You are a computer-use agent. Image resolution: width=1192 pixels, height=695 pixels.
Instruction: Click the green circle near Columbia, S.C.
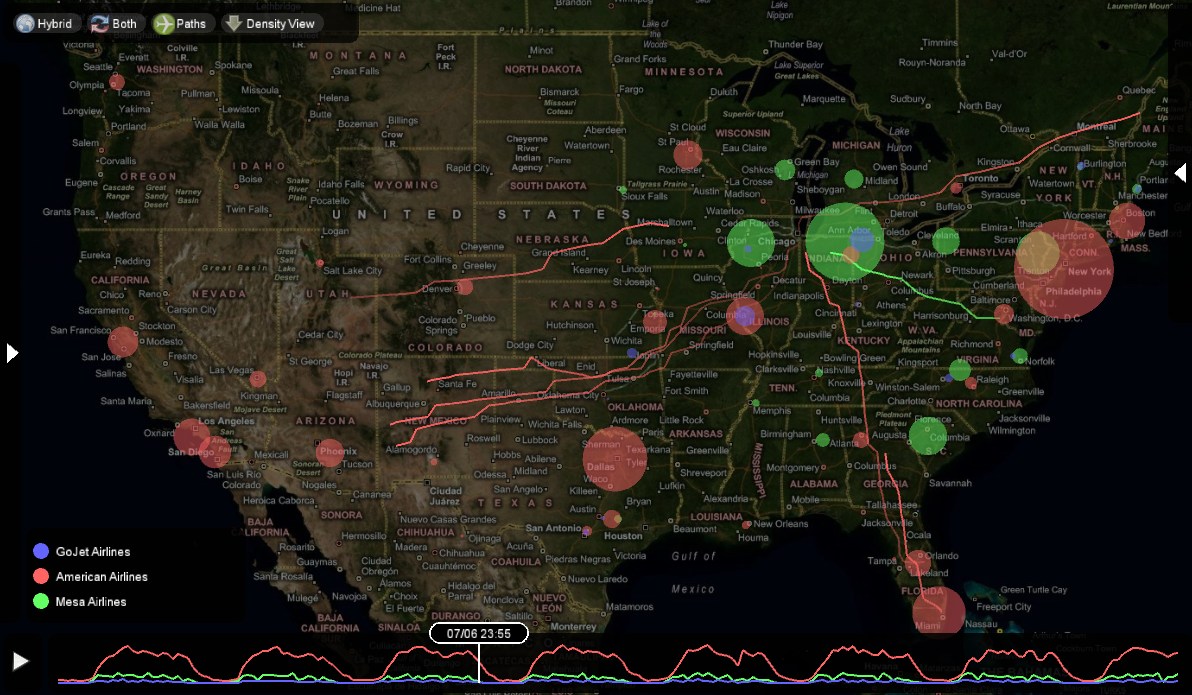[927, 436]
